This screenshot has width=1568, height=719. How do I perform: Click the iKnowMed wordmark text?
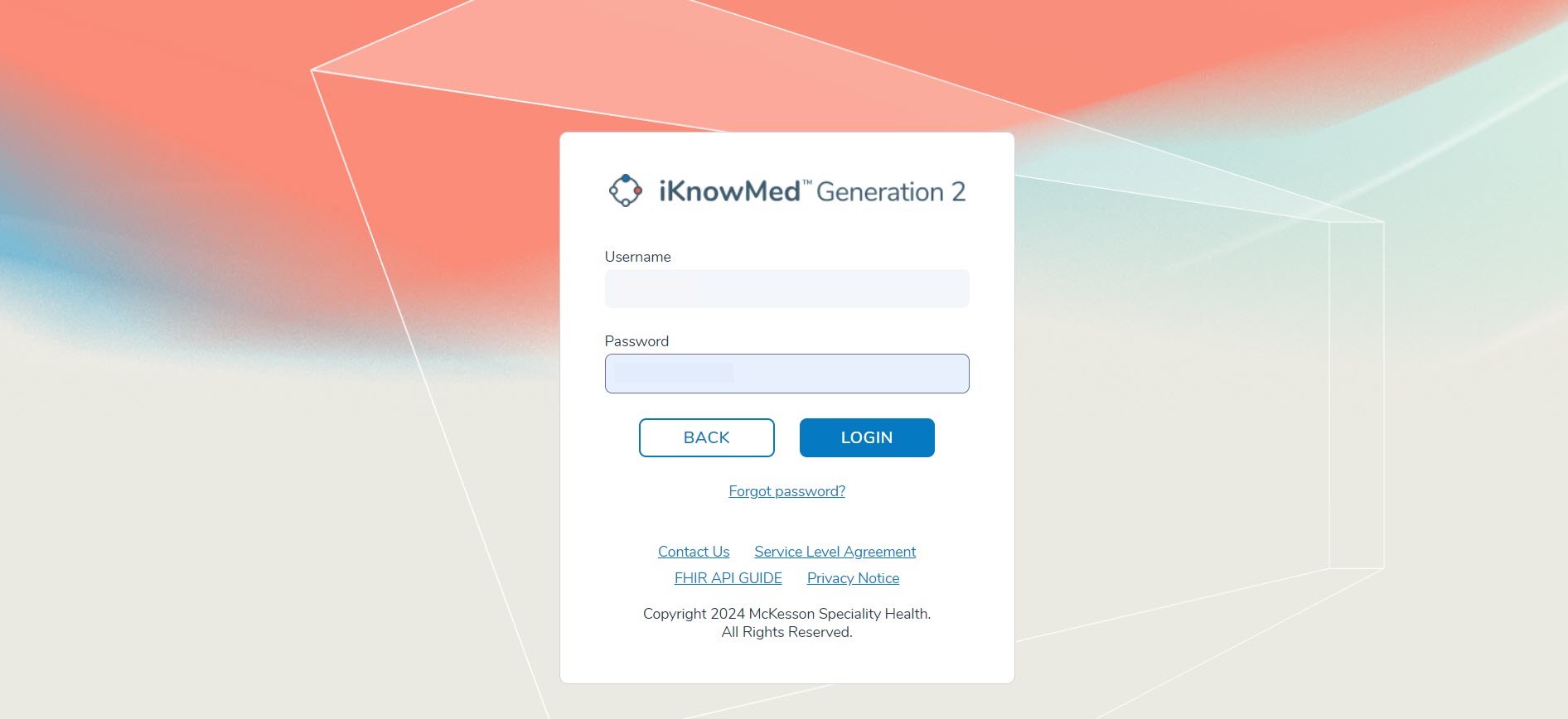click(x=728, y=191)
